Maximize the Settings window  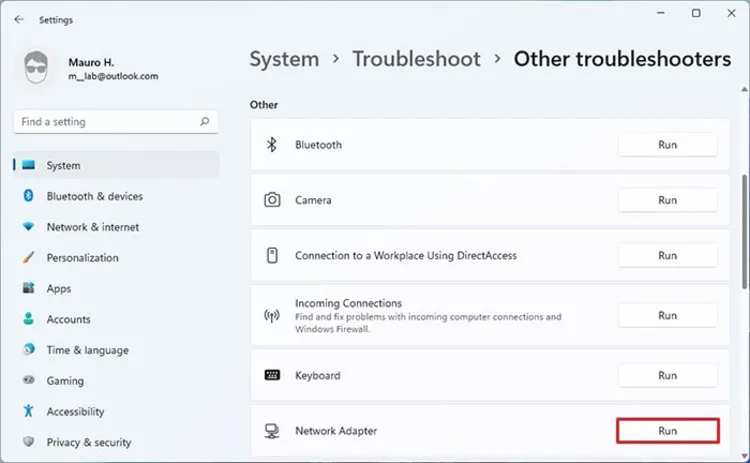point(696,13)
